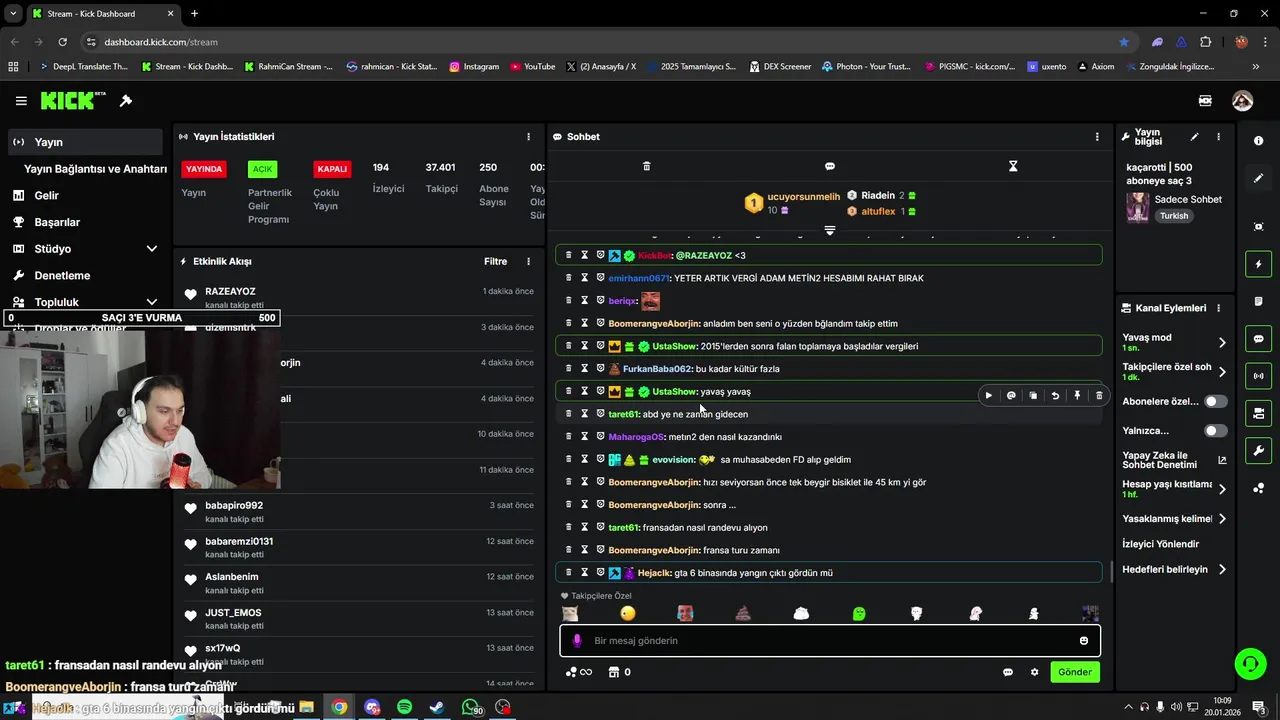Click the speech bubble icon in the Sohbet toolbar
The width and height of the screenshot is (1280, 720).
pos(830,166)
